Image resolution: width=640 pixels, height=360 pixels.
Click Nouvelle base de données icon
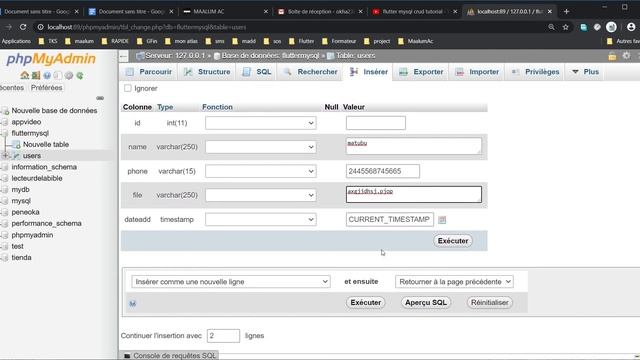click(x=5, y=111)
